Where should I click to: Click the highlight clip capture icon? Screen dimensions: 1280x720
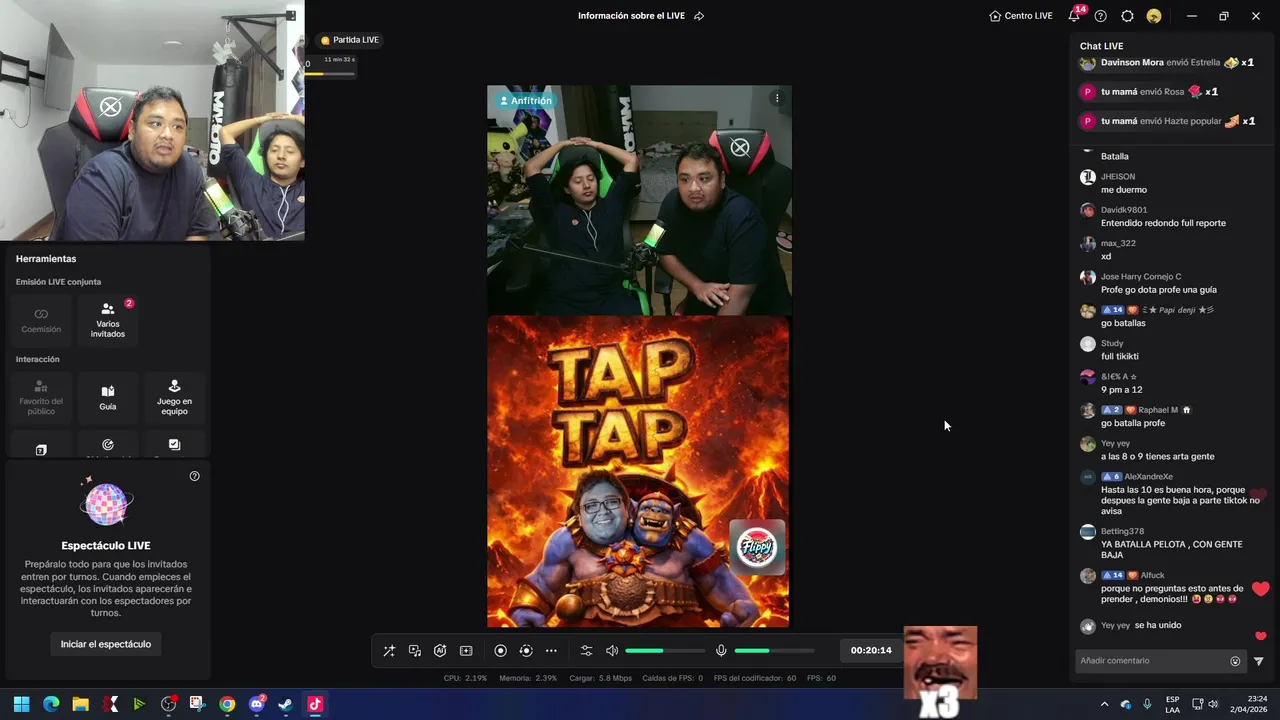(x=466, y=651)
